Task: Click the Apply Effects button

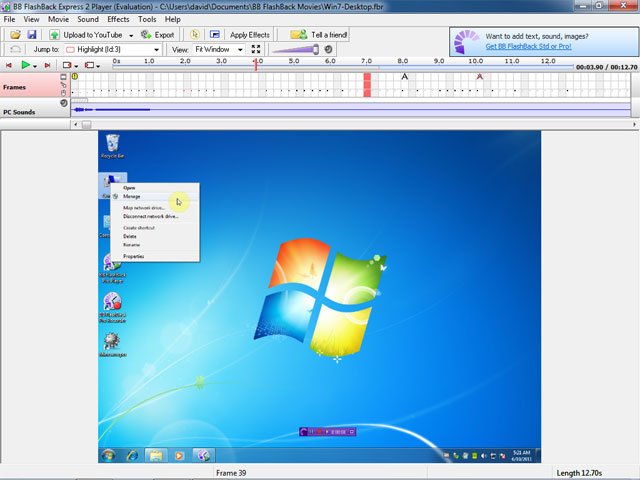Action: tap(249, 34)
